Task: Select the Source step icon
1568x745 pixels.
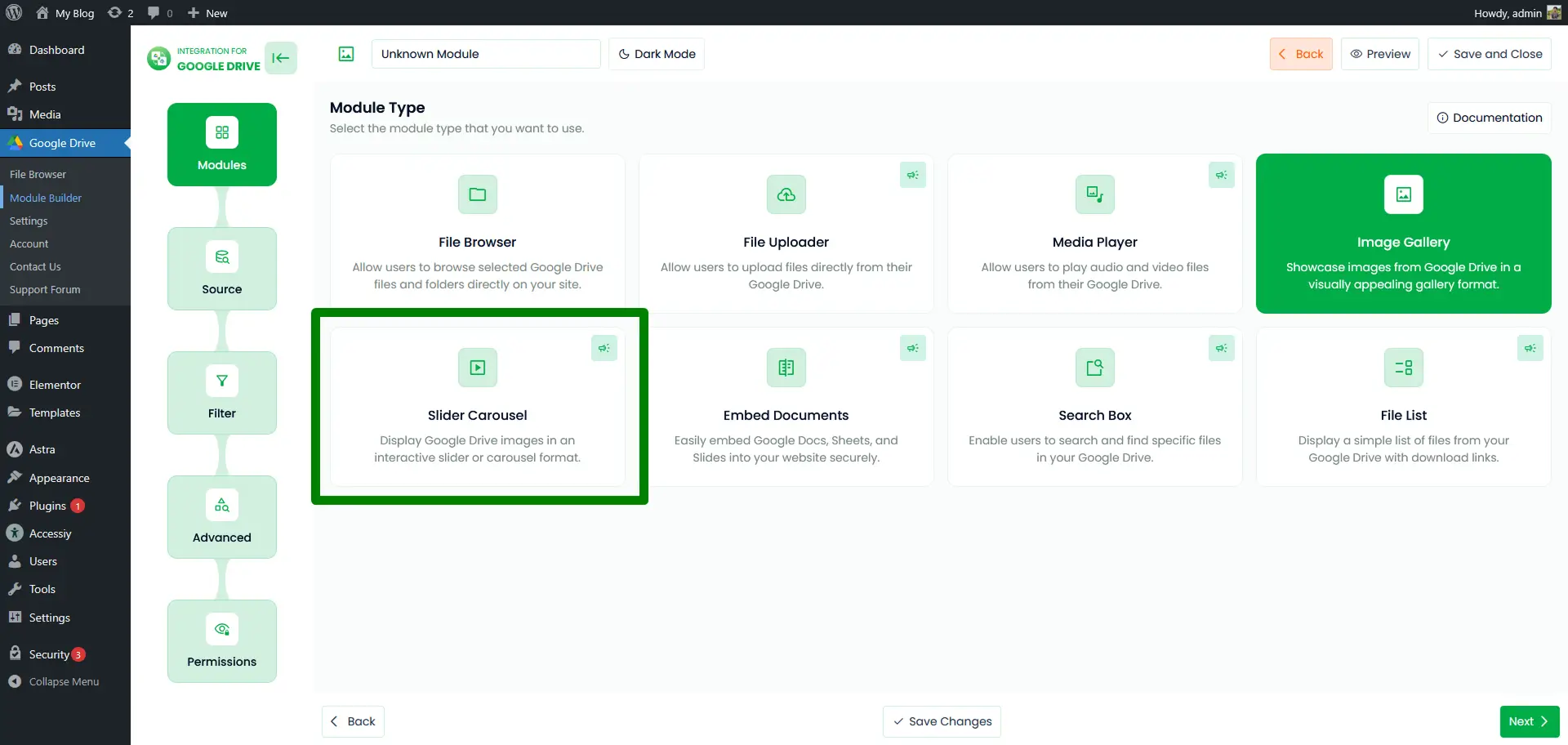Action: click(221, 257)
